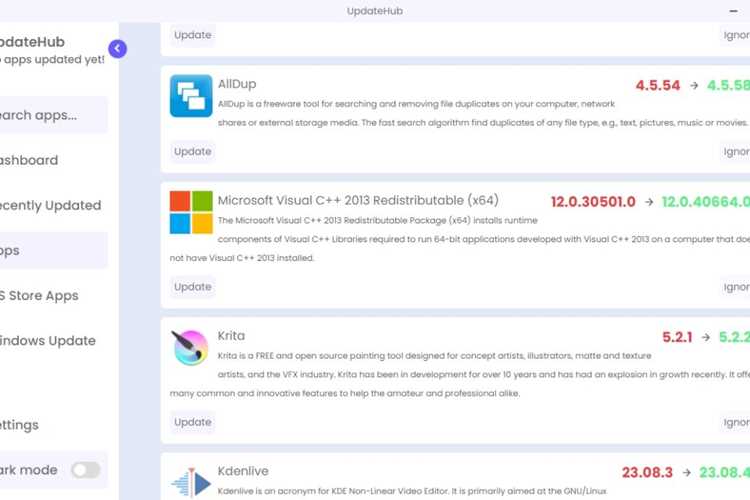Click installed version 12.0.30501.0
The width and height of the screenshot is (750, 500).
[593, 202]
